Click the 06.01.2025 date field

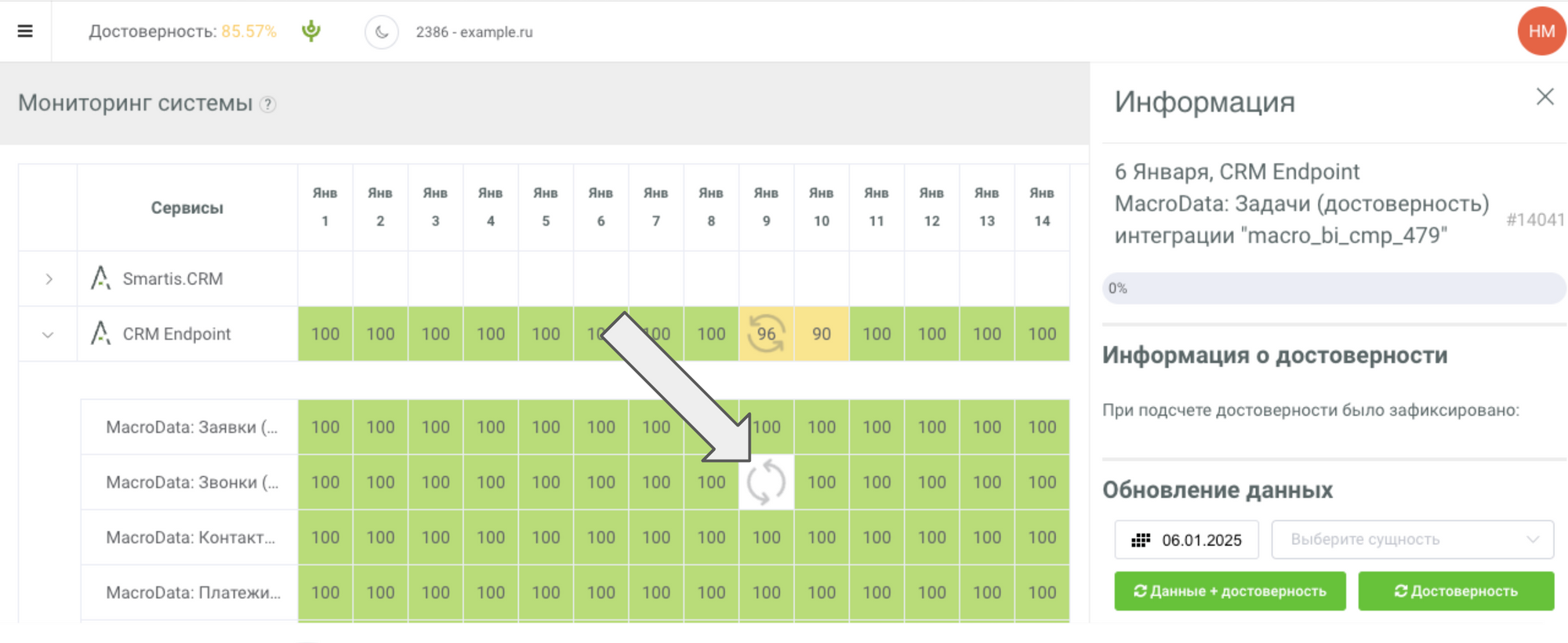1187,539
